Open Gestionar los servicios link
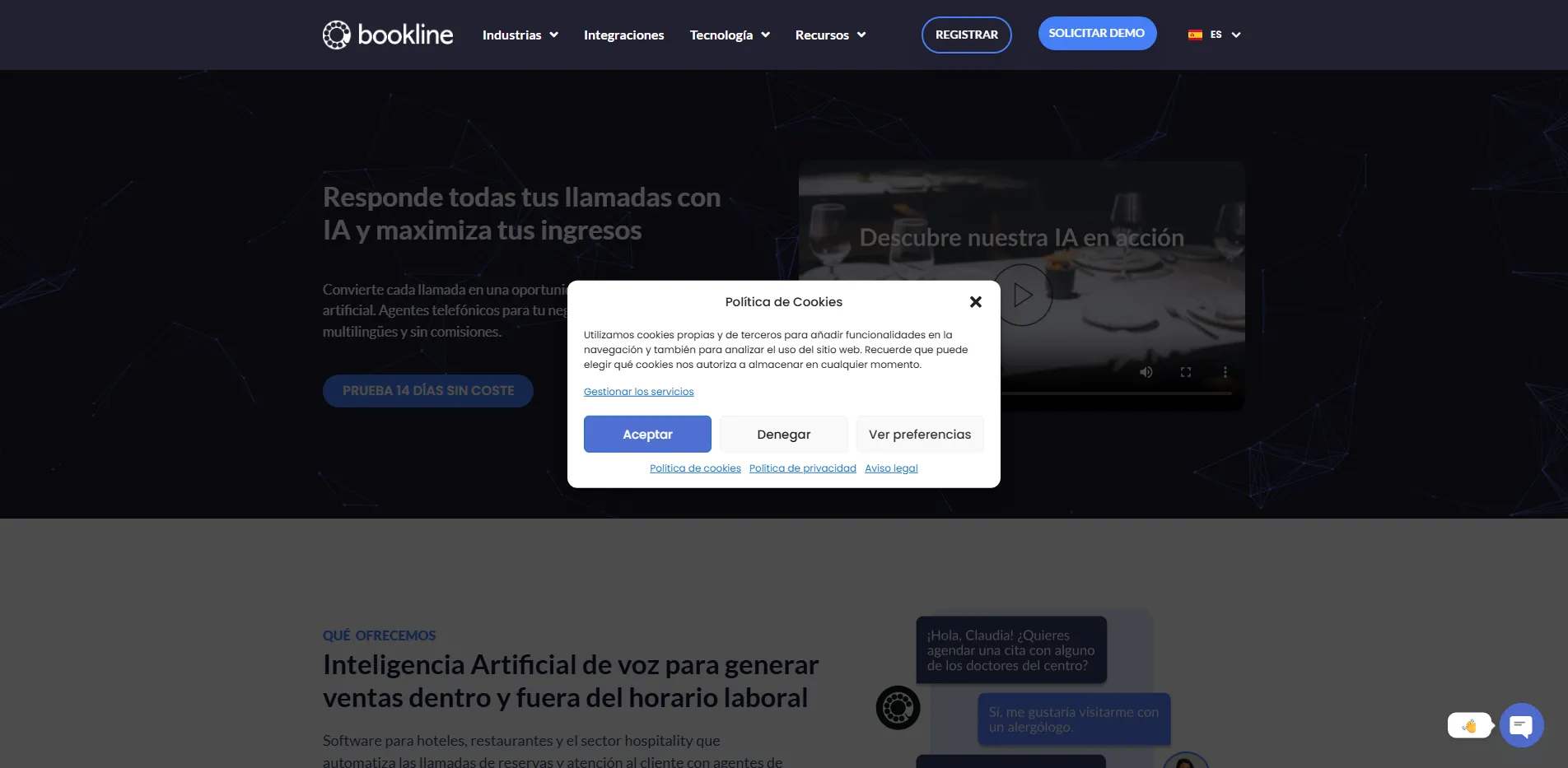 tap(638, 392)
